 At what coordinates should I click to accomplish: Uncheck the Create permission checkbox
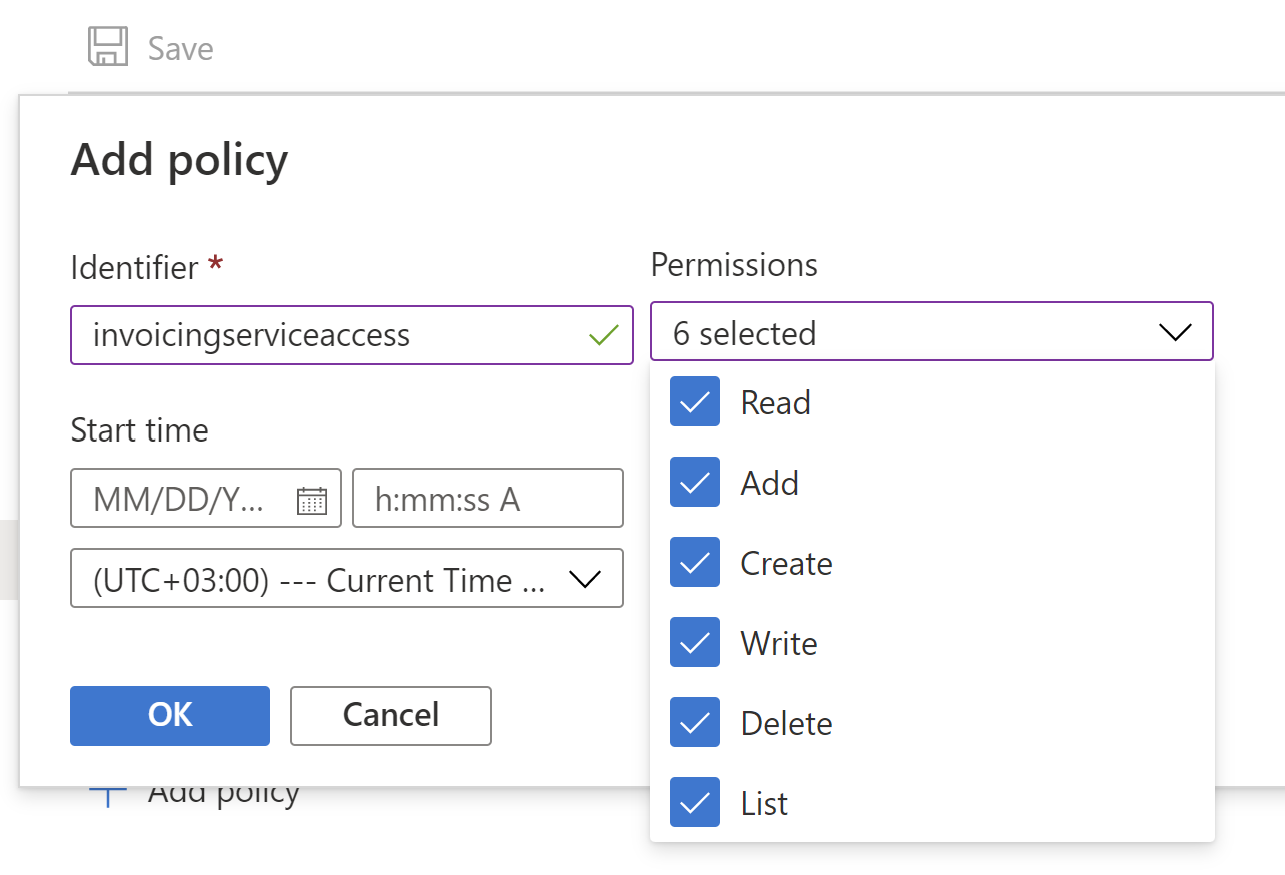pyautogui.click(x=695, y=563)
